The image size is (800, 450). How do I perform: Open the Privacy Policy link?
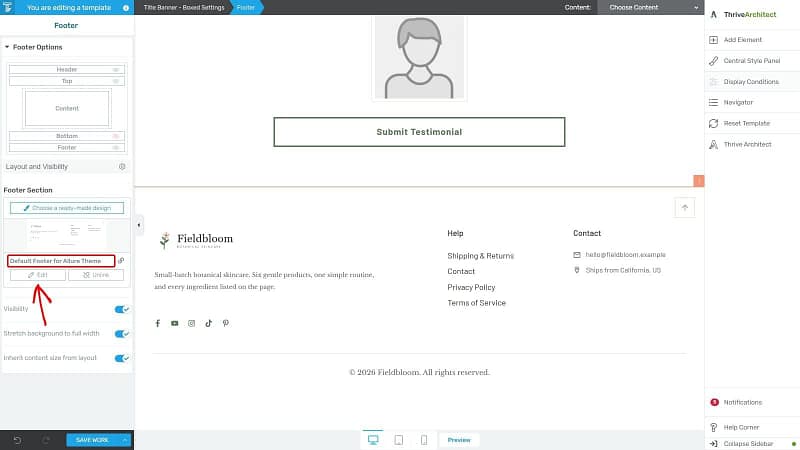click(471, 287)
